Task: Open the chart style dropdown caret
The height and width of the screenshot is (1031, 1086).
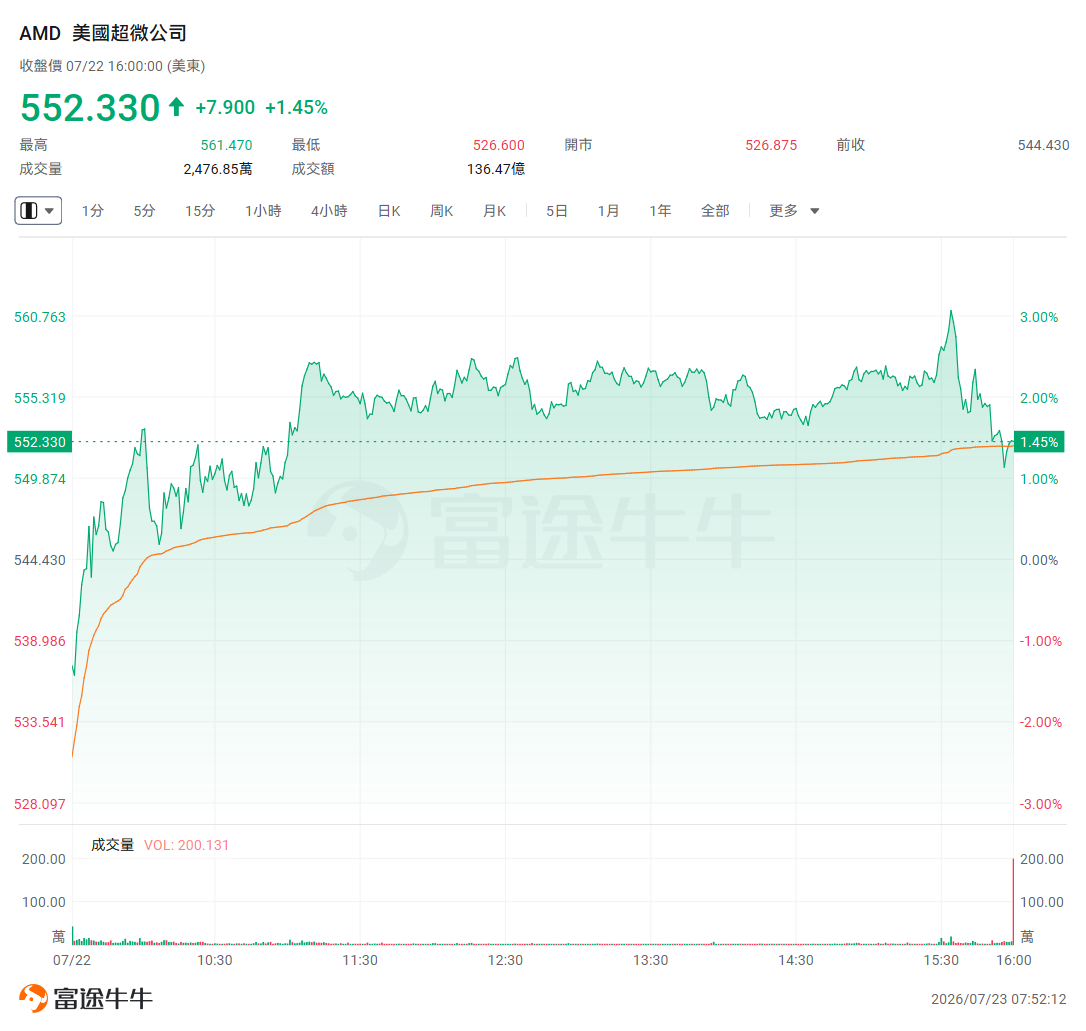Action: [49, 210]
